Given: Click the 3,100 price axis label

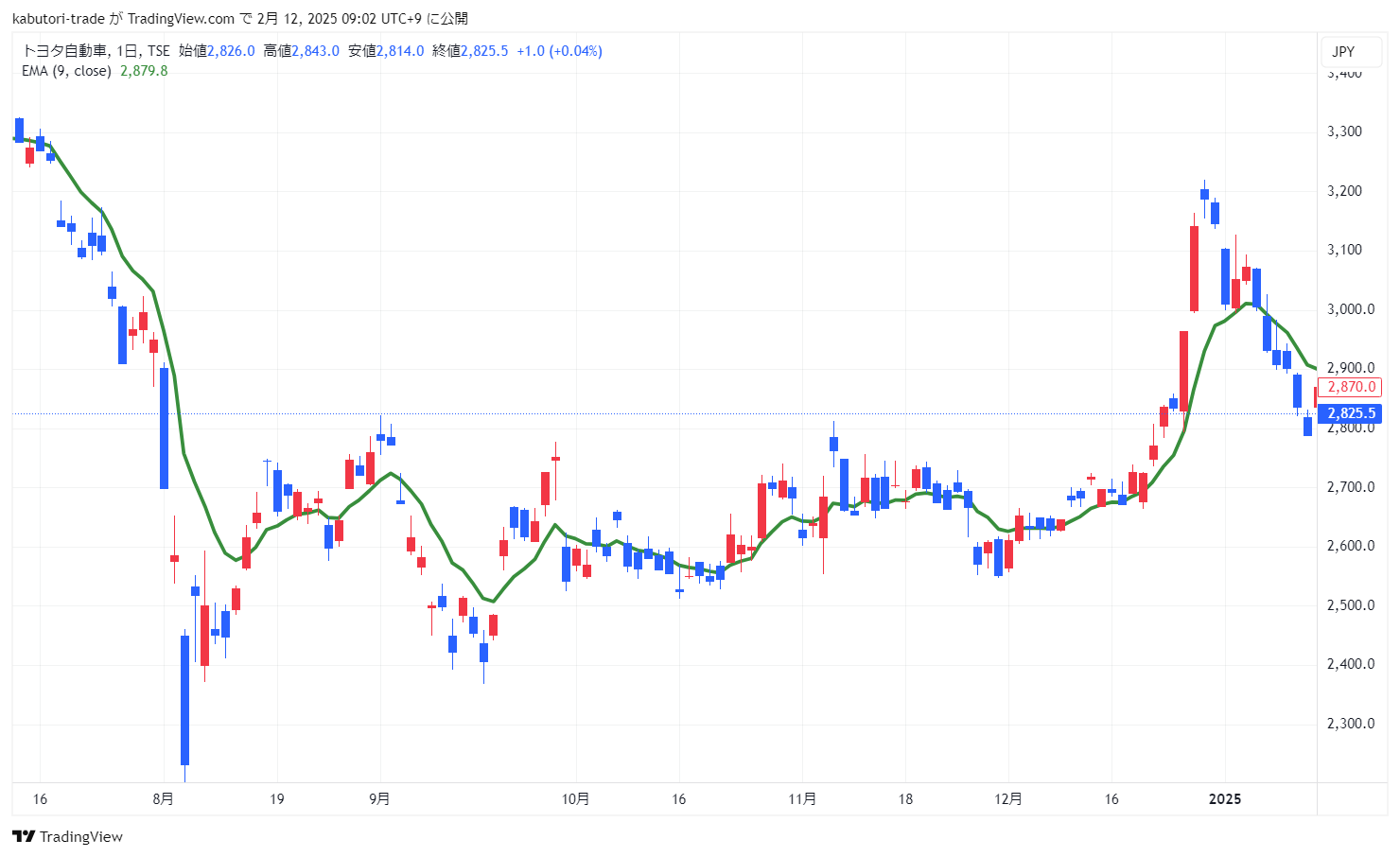Looking at the screenshot, I should tap(1345, 250).
